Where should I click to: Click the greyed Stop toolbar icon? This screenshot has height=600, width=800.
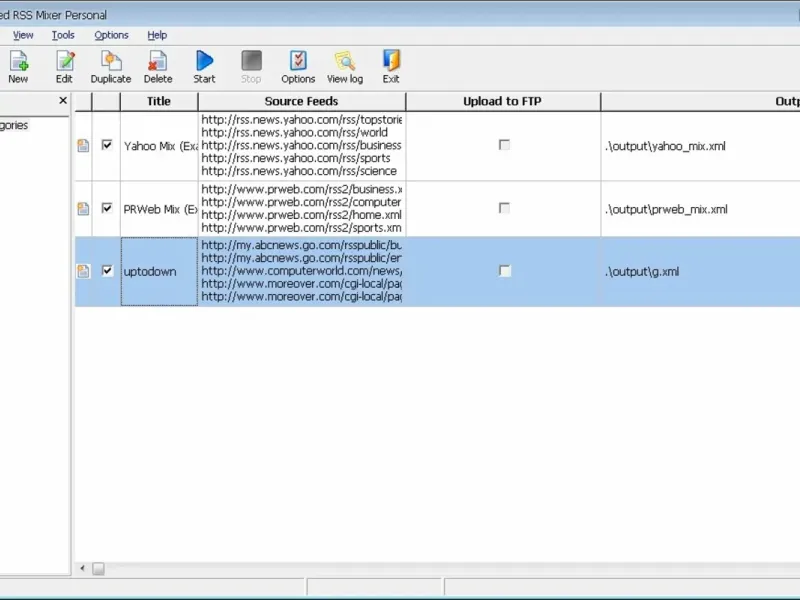click(x=251, y=67)
